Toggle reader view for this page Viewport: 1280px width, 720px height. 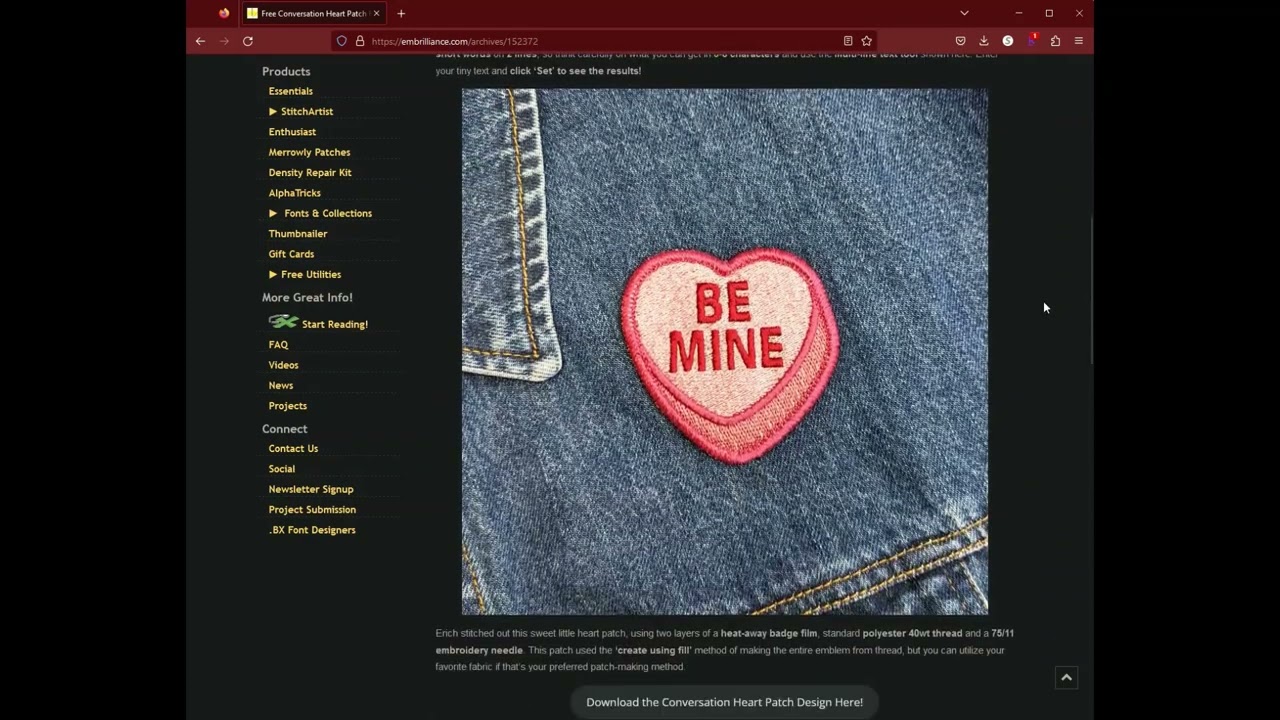(x=848, y=41)
